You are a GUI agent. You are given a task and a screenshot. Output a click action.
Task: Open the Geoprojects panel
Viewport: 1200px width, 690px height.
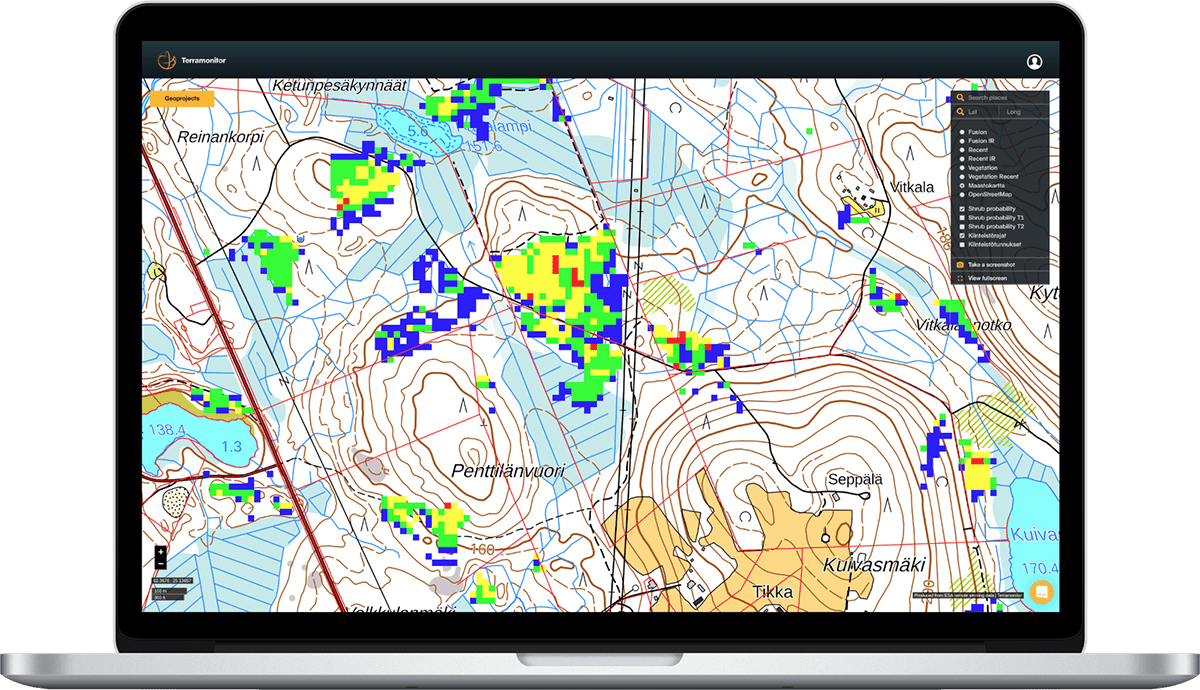(183, 99)
